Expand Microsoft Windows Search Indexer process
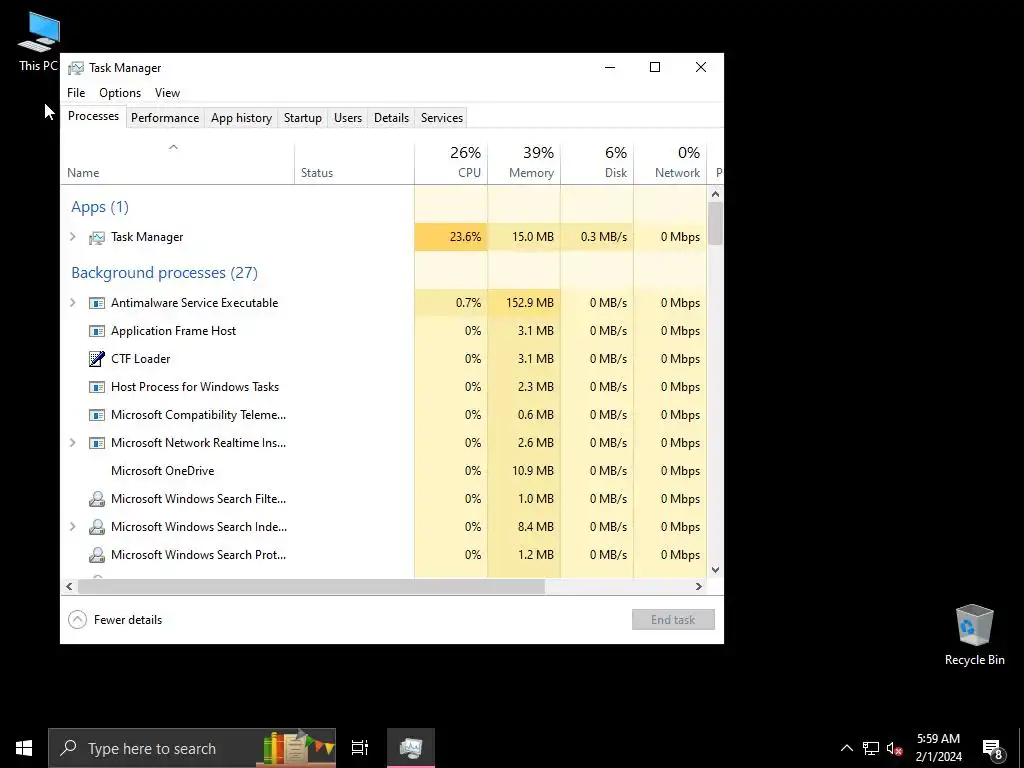Viewport: 1024px width, 768px height. (x=73, y=526)
